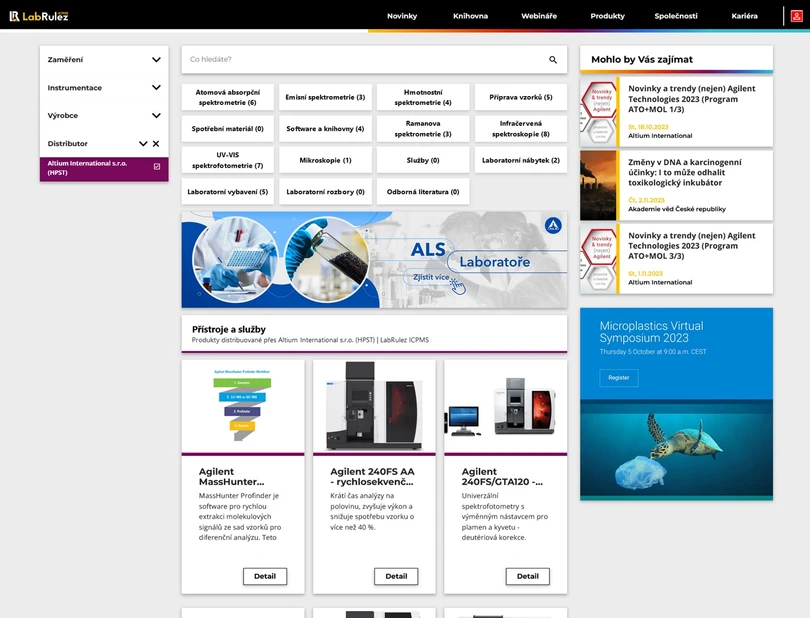
Task: Click the ALS logo badge on banner
Action: pos(553,226)
